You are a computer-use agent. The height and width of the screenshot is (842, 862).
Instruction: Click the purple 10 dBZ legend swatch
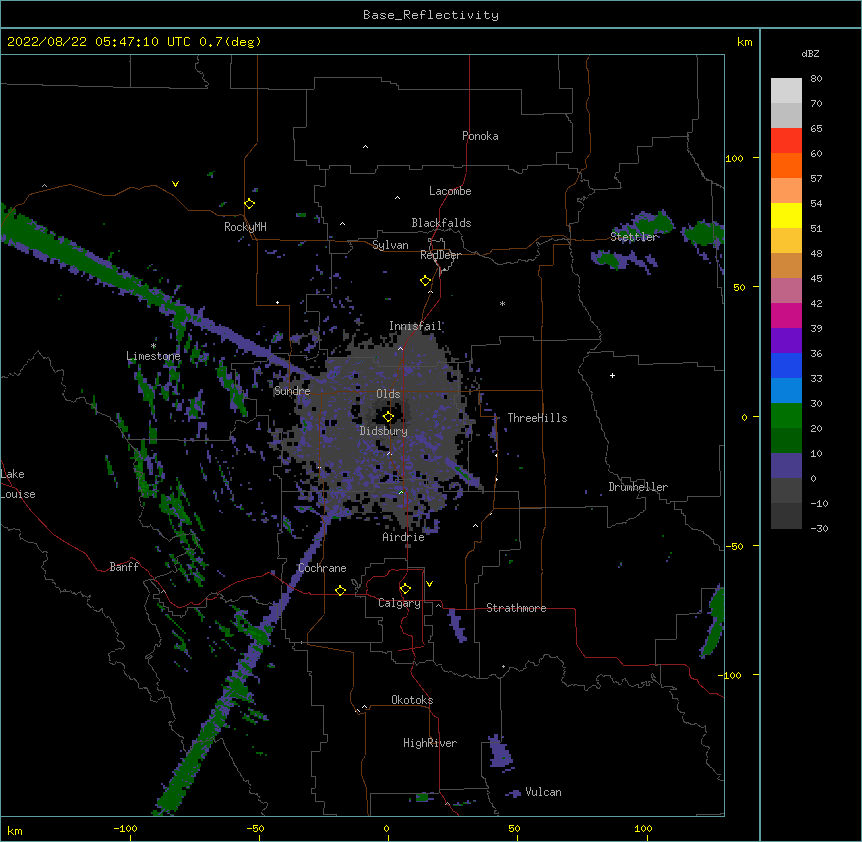(786, 466)
